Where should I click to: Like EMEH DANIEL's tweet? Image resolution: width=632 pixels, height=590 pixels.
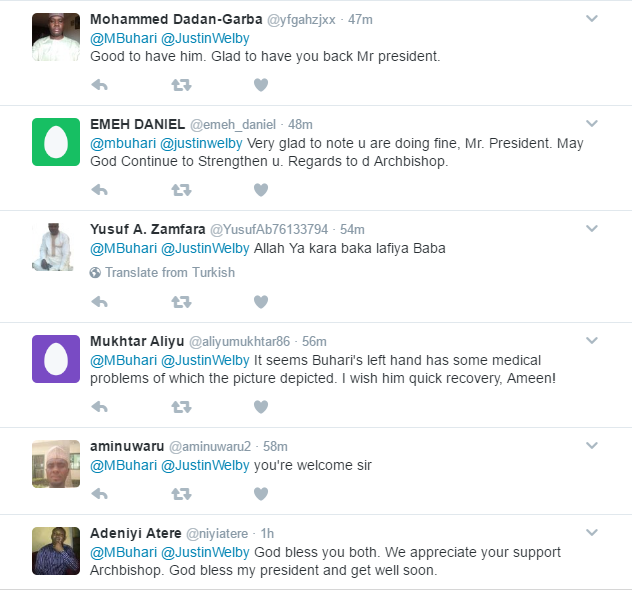261,189
